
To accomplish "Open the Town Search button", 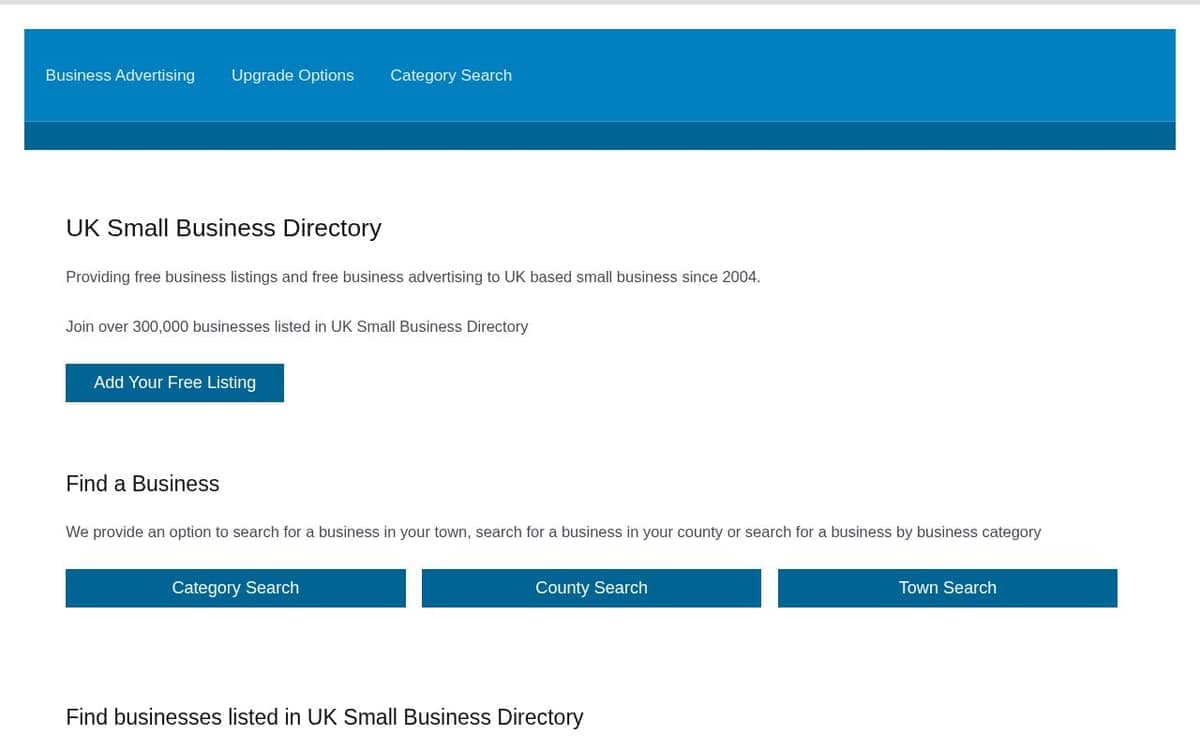I will click(947, 588).
